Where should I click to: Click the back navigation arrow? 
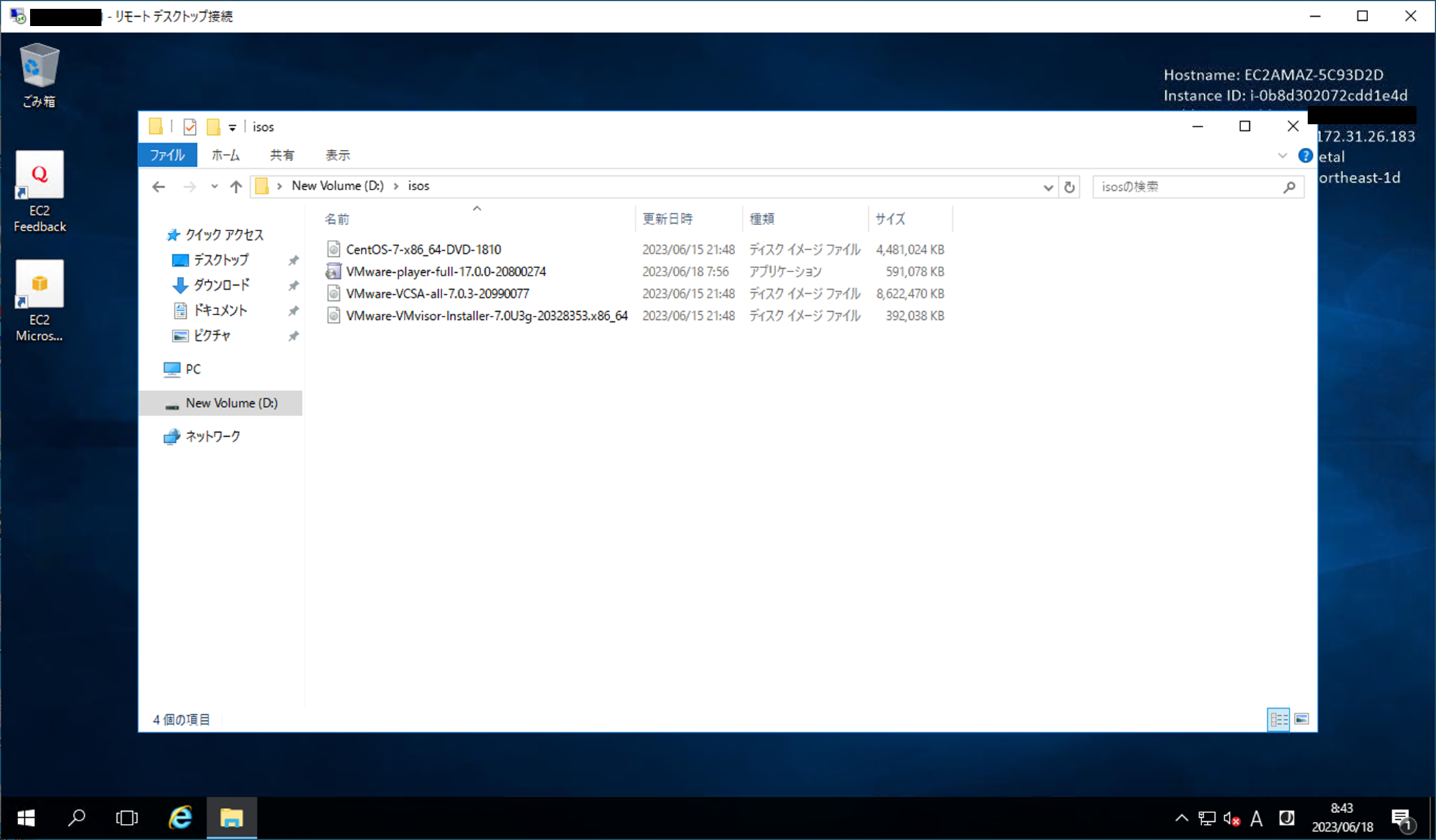click(159, 187)
